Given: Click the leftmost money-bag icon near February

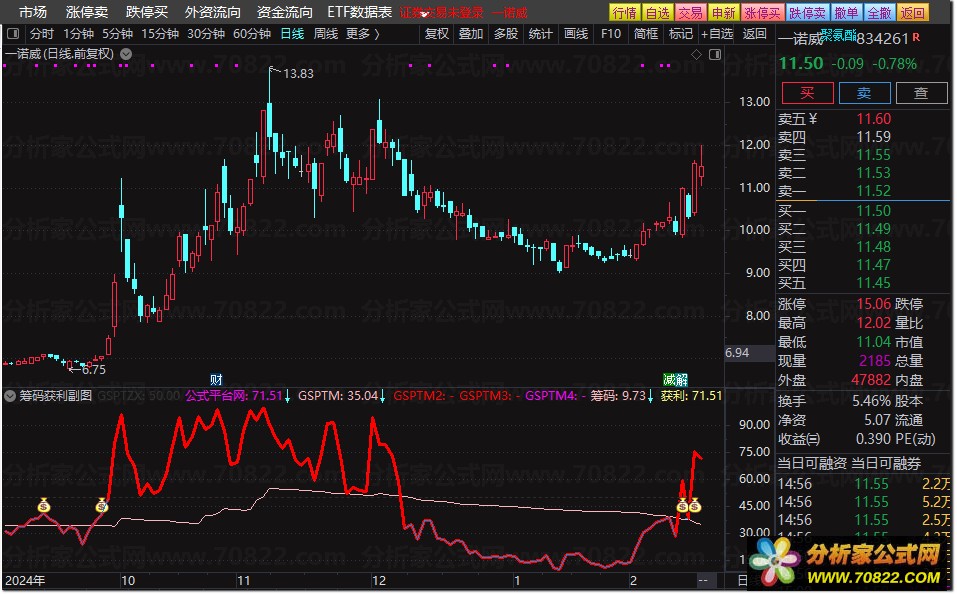Looking at the screenshot, I should tap(683, 505).
